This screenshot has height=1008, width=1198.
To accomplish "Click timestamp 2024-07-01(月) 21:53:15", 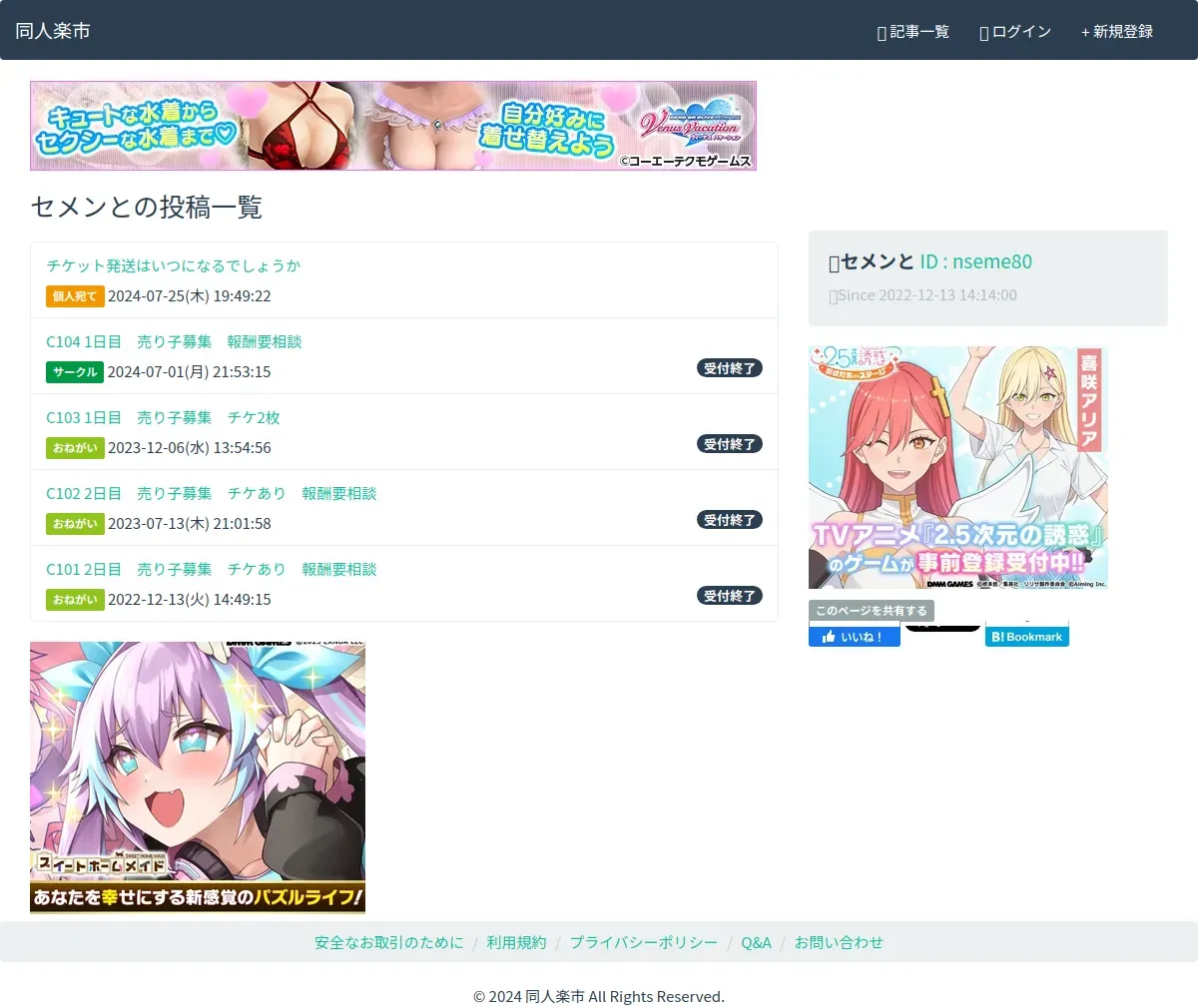I will (190, 372).
